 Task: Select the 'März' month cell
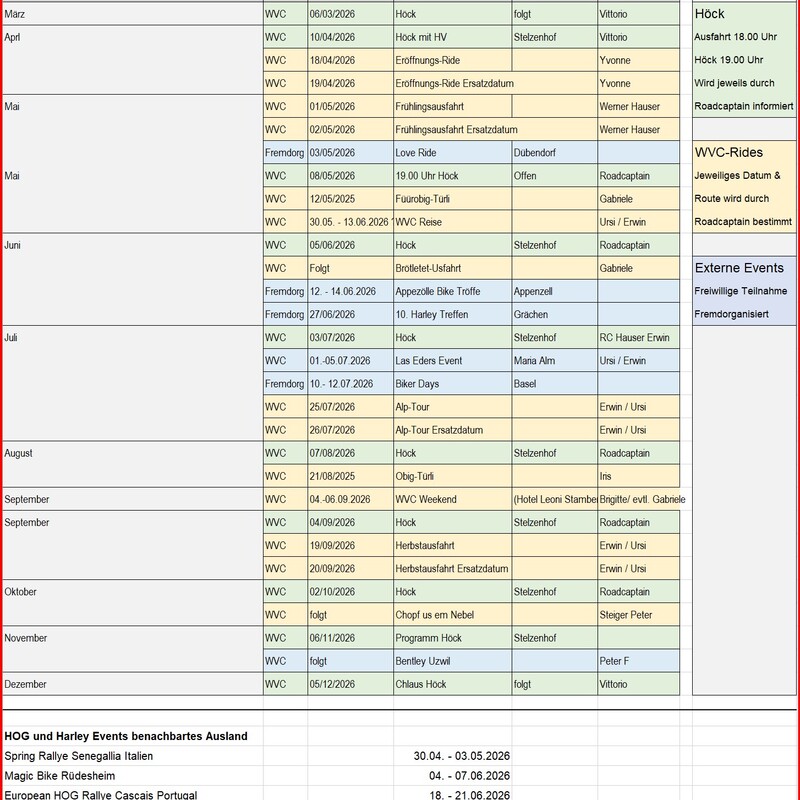coord(133,14)
